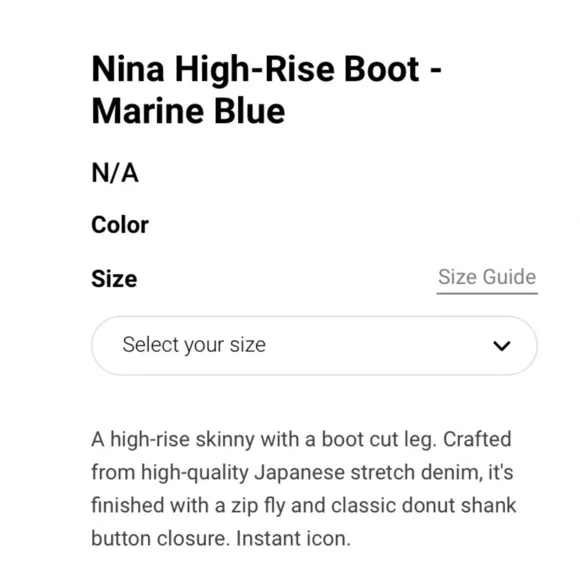Viewport: 580px width, 580px height.
Task: Click the 'Select your size' placeholder text
Action: pos(194,345)
